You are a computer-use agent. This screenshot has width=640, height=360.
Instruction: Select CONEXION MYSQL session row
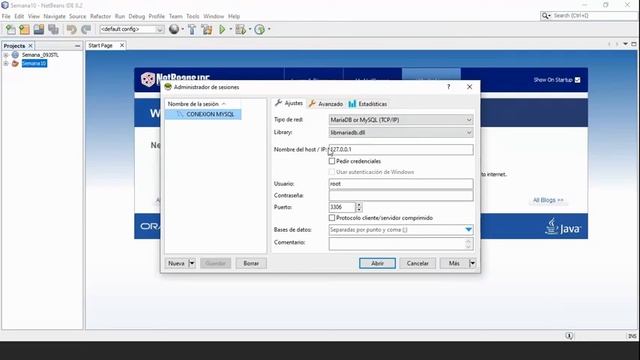(x=203, y=114)
